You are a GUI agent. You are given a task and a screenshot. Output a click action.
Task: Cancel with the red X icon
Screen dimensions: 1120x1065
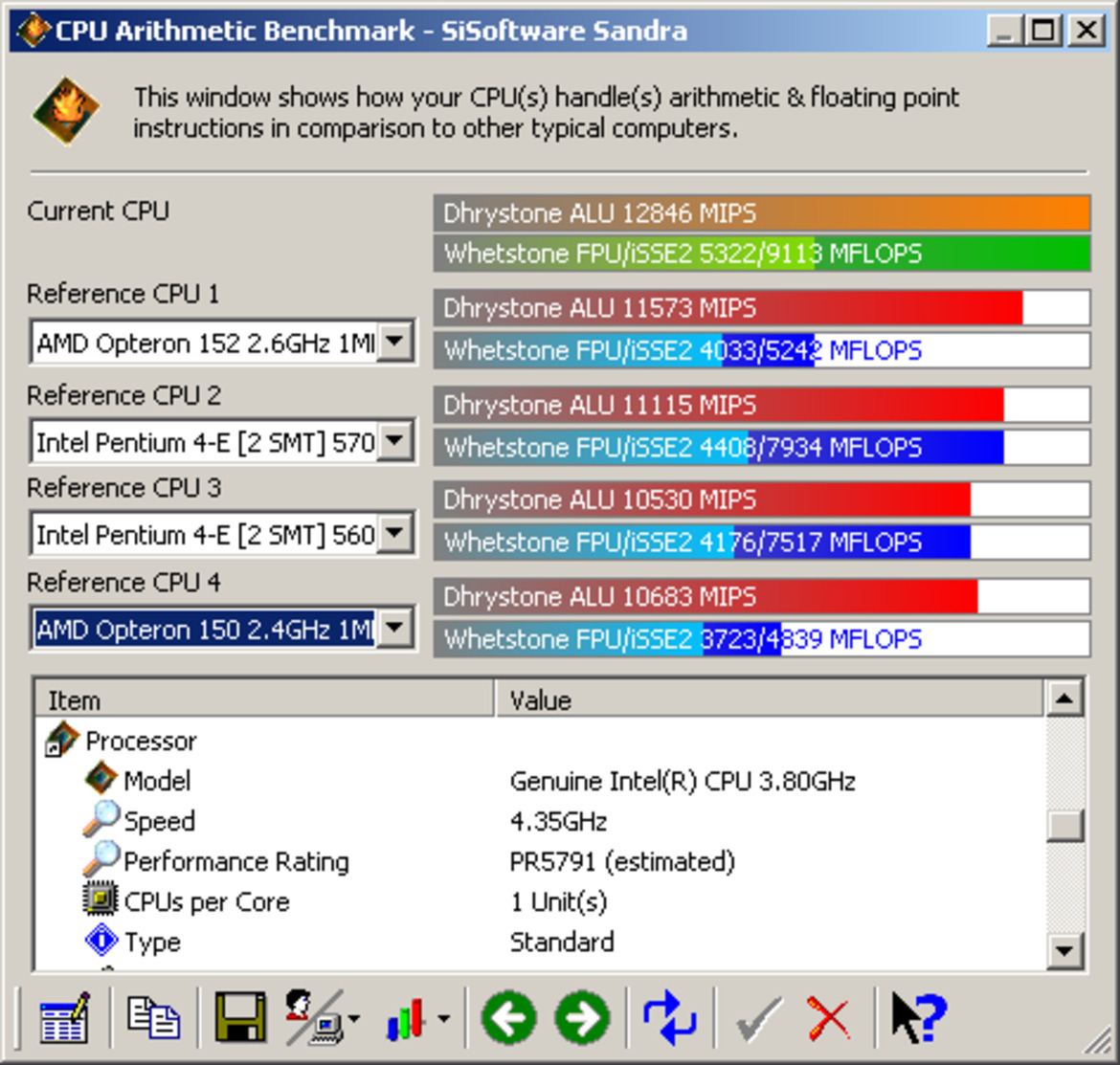829,1019
